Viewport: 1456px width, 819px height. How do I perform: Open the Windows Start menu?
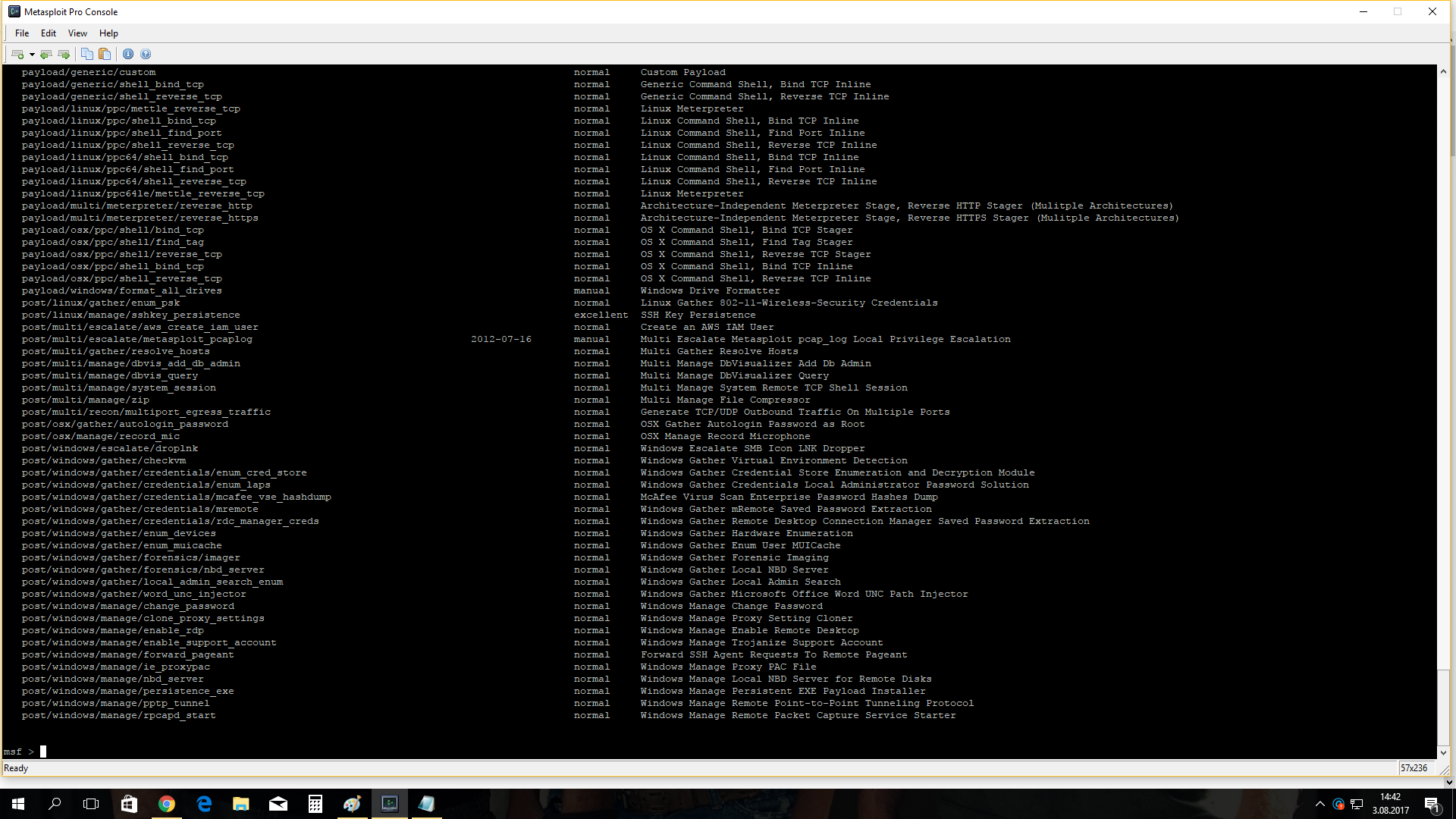18,804
